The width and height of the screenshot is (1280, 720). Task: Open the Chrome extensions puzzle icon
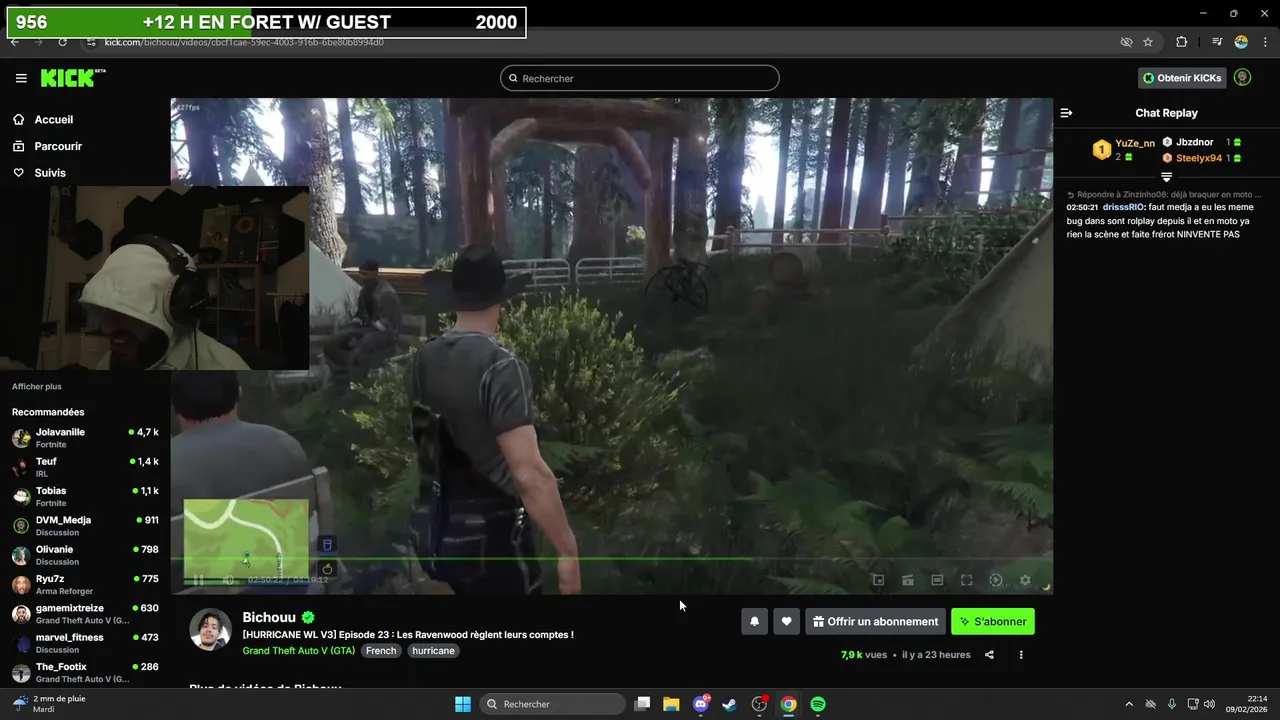click(x=1182, y=42)
